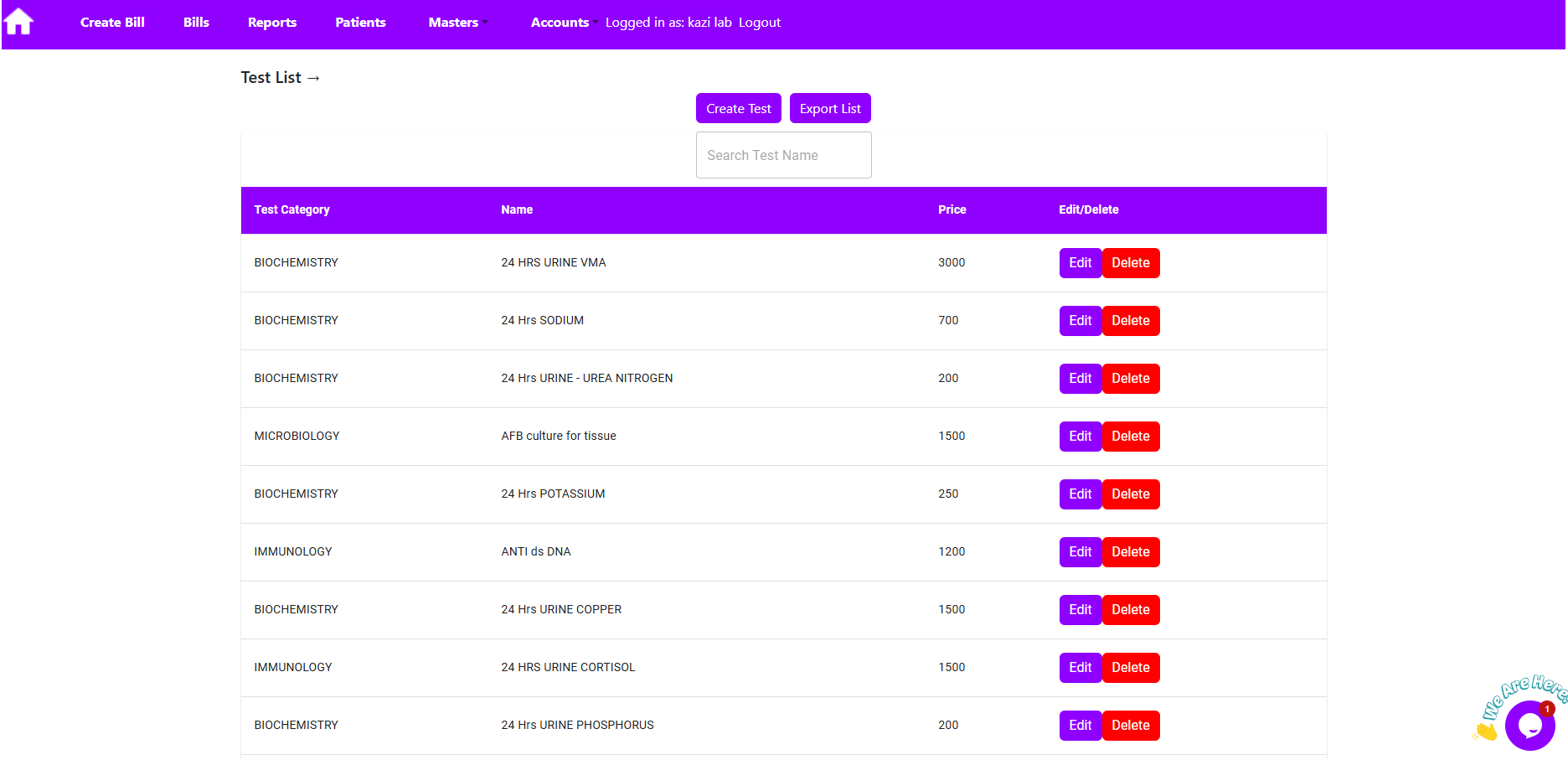Delete the ANTI ds DNA test
The height and width of the screenshot is (760, 1568).
(x=1130, y=552)
